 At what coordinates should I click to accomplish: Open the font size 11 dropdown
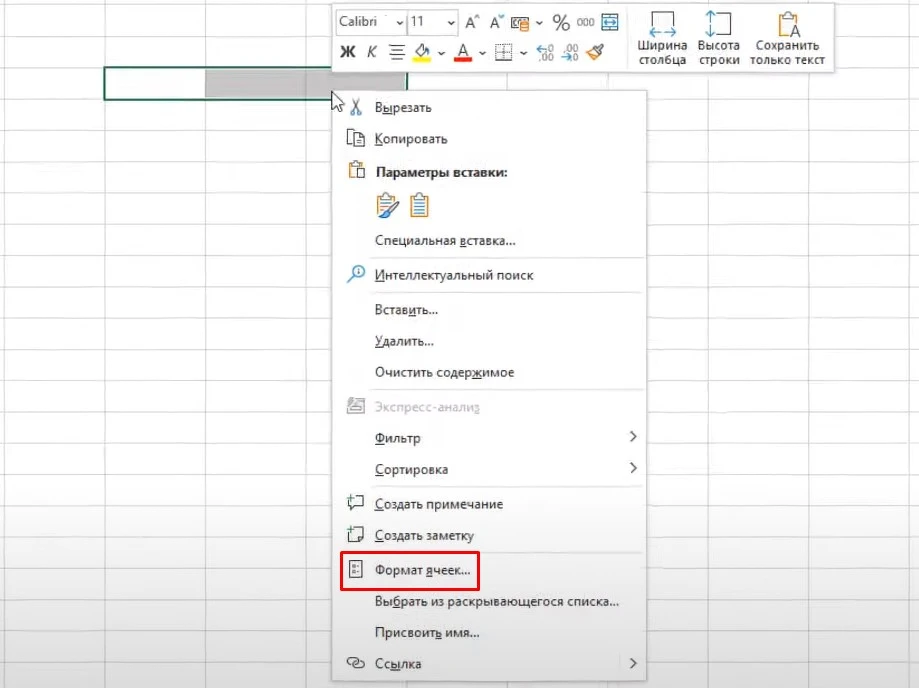(x=451, y=22)
